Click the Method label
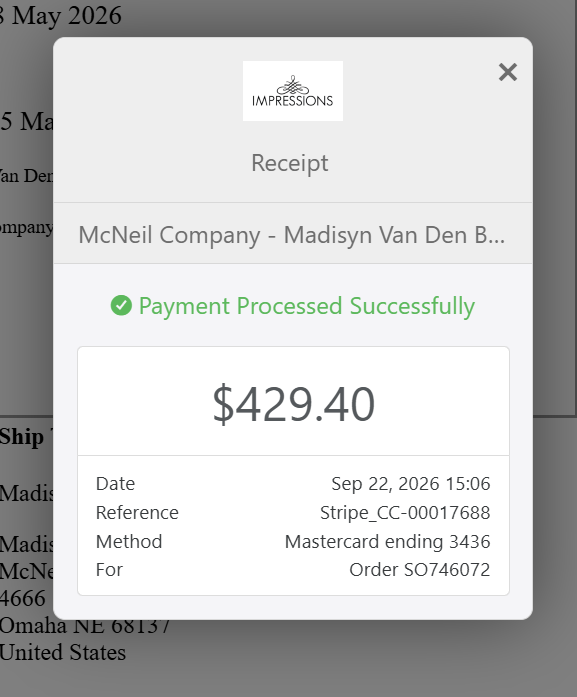Image resolution: width=577 pixels, height=697 pixels. point(129,541)
